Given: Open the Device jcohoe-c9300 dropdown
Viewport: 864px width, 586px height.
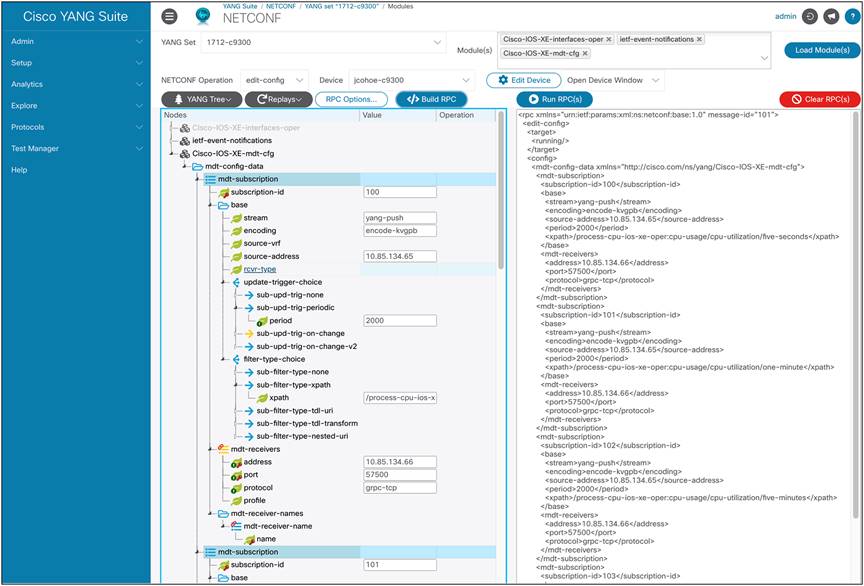Looking at the screenshot, I should [x=411, y=80].
